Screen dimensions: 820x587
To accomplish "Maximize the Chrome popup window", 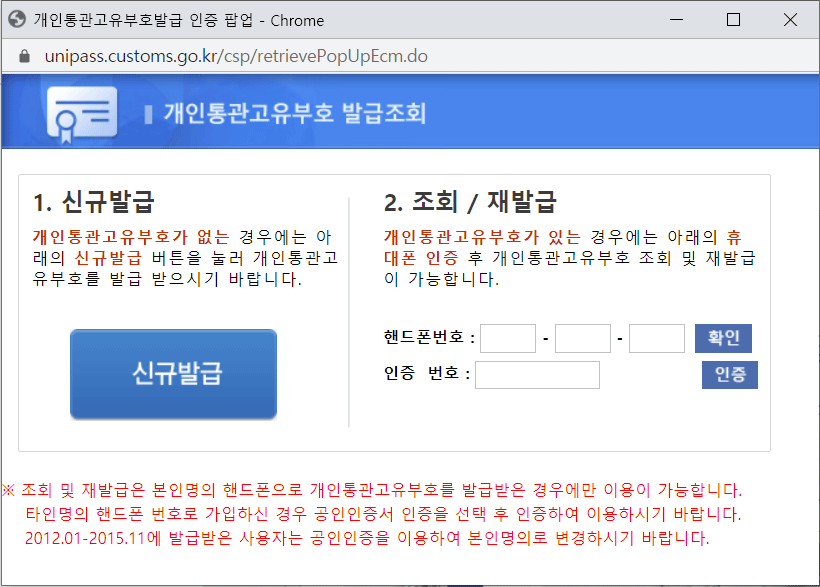I will [733, 20].
